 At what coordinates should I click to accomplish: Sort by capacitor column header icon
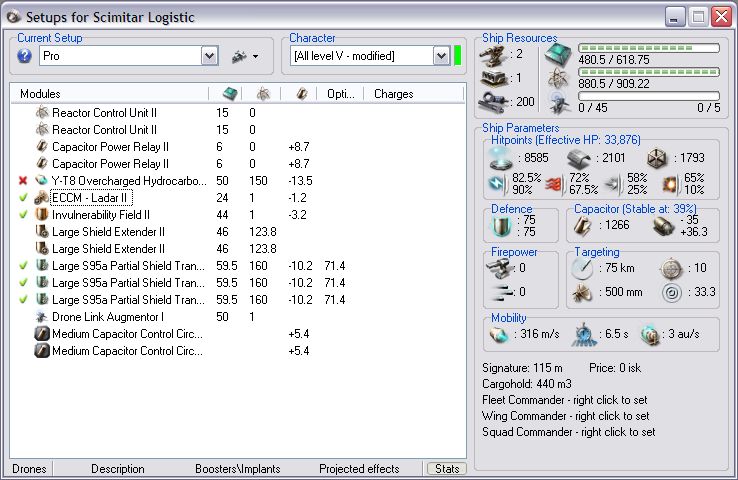point(302,94)
